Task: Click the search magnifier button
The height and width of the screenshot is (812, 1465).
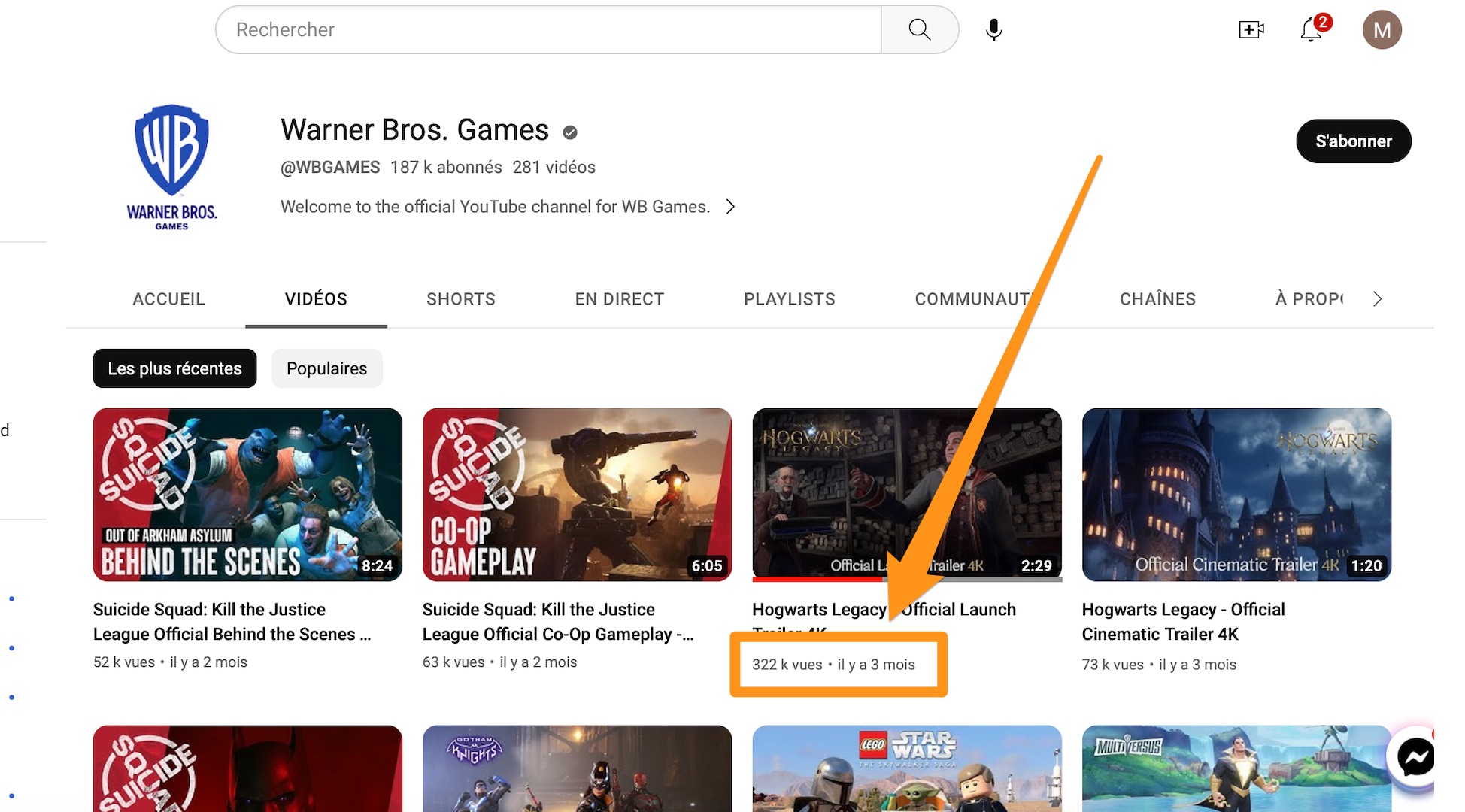Action: tap(919, 29)
